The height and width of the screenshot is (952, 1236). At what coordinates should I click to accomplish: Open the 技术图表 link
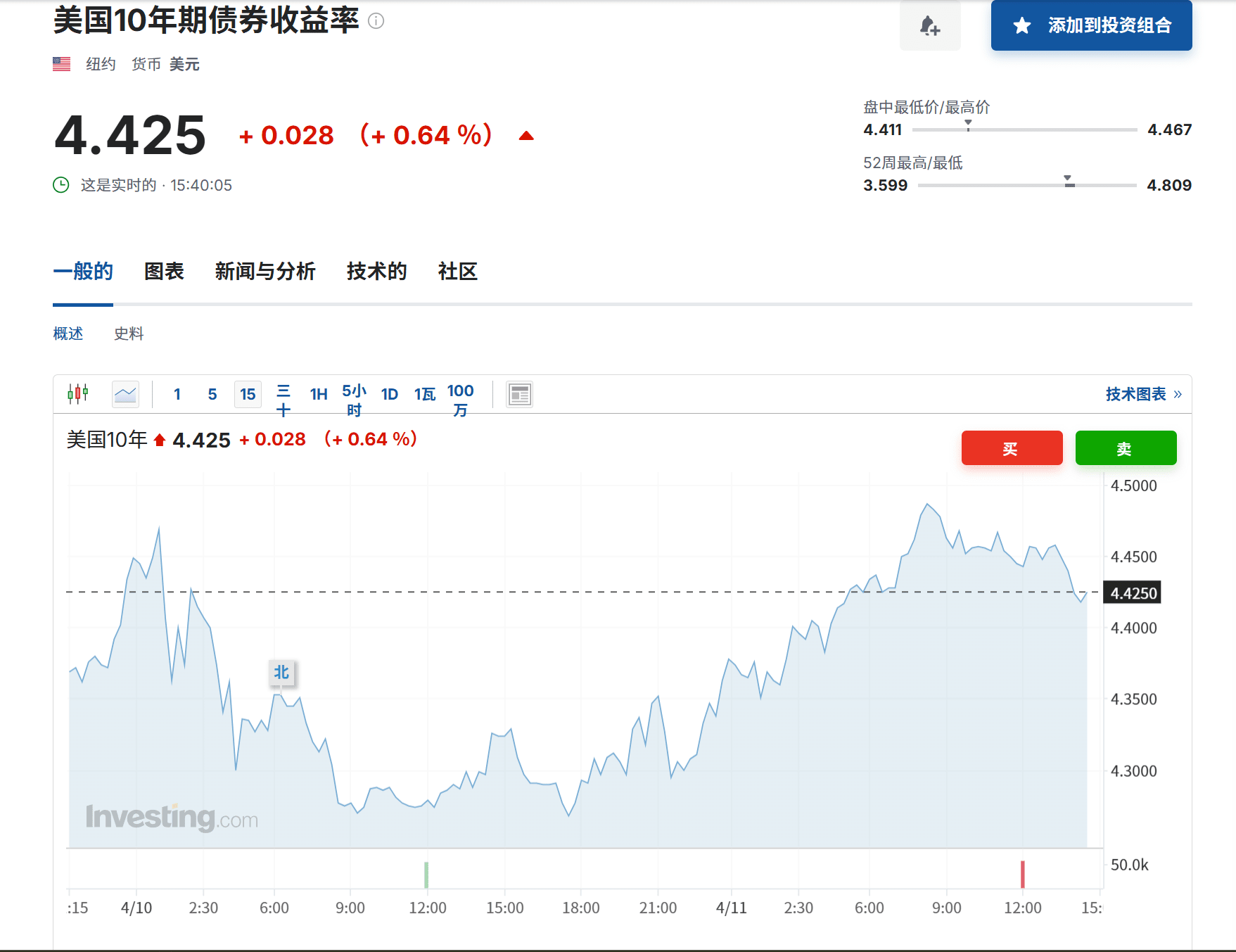1144,394
